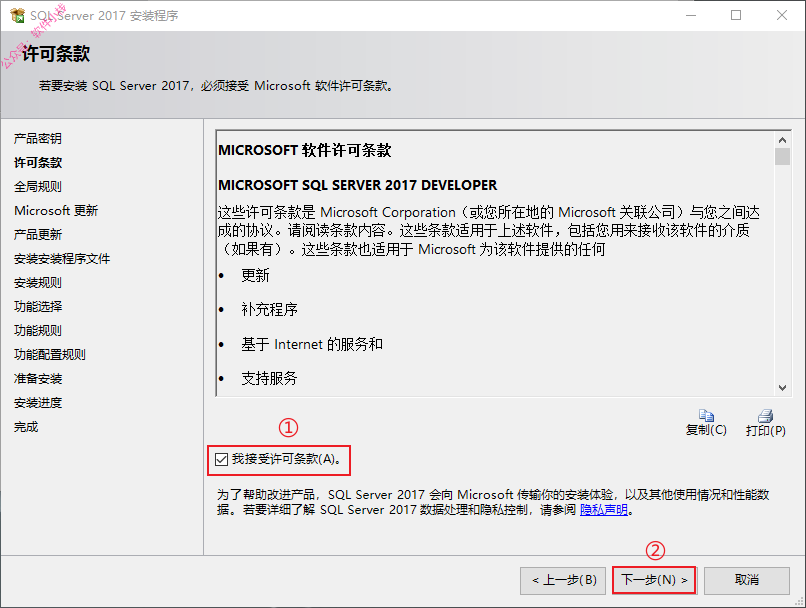The width and height of the screenshot is (806, 608).
Task: Select 功能配置规则 step in sidebar
Action: [x=49, y=355]
